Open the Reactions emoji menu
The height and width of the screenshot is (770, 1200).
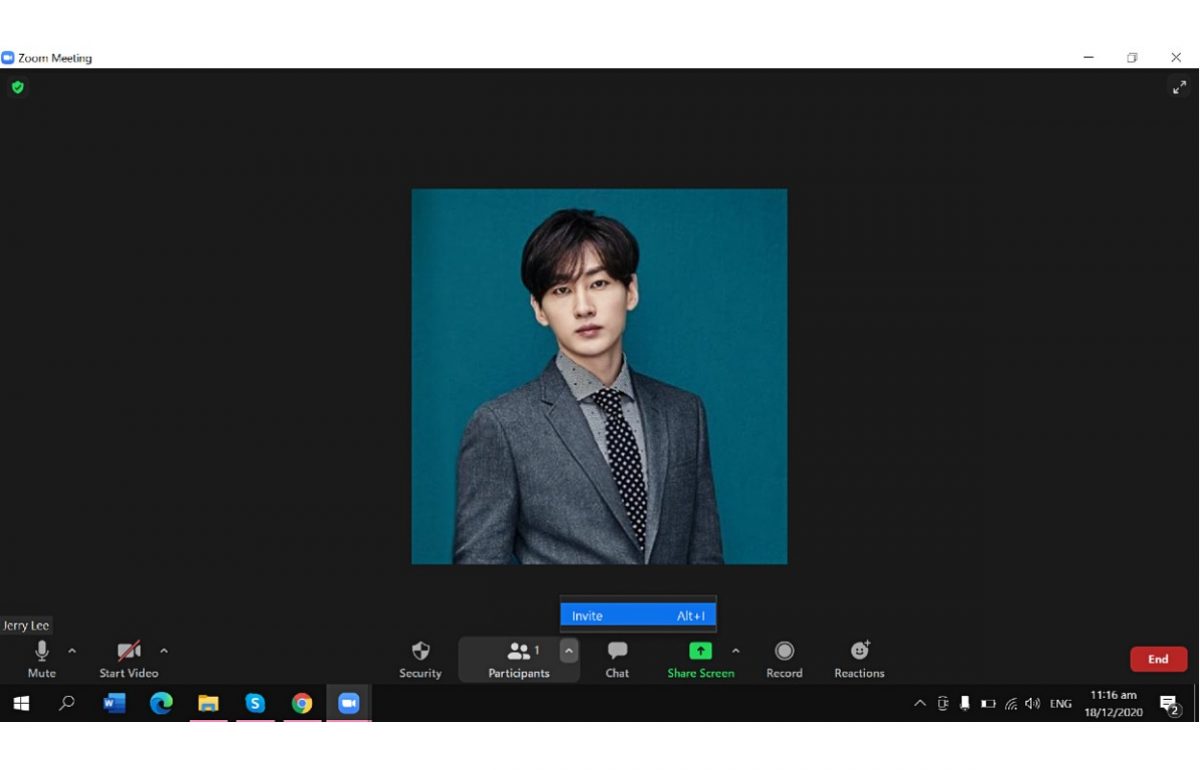click(x=859, y=659)
